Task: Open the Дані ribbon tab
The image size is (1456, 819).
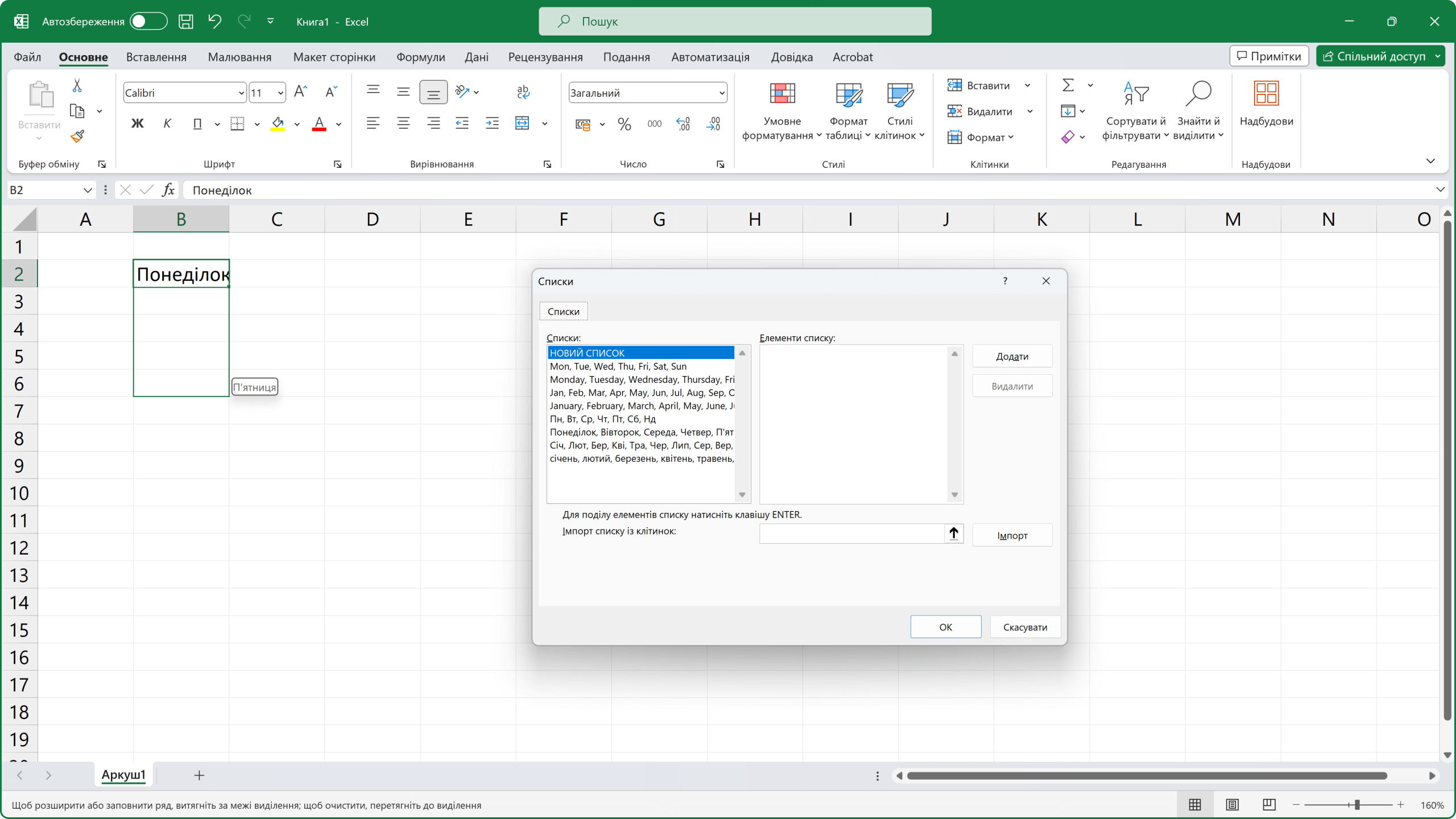Action: (476, 57)
